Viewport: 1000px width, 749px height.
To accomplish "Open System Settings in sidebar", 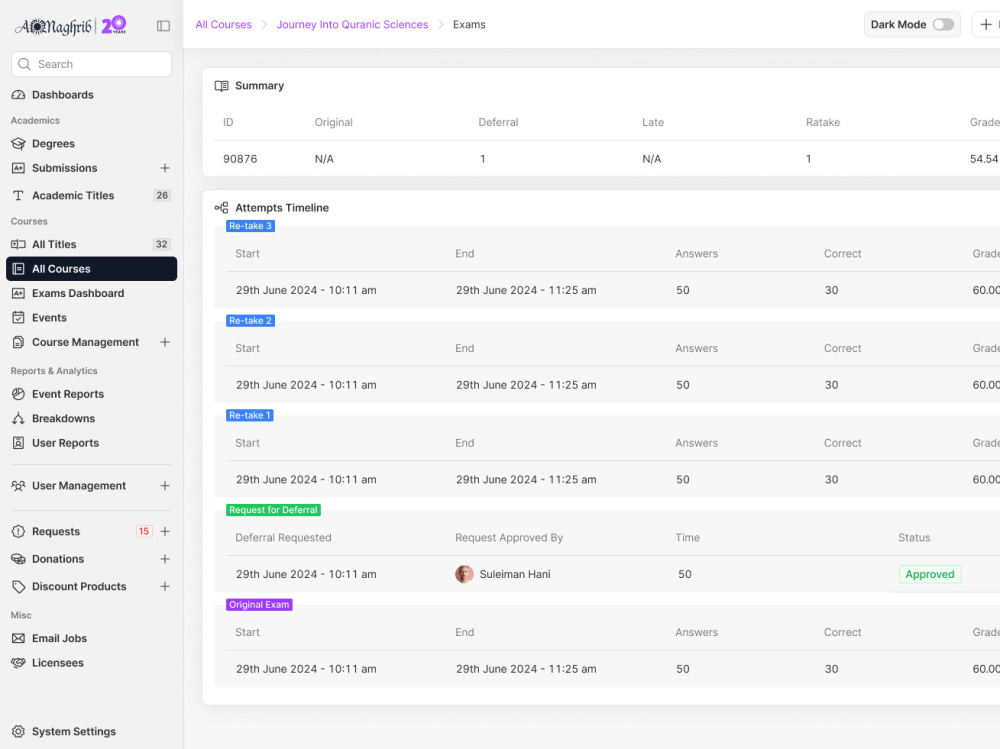I will click(x=91, y=731).
